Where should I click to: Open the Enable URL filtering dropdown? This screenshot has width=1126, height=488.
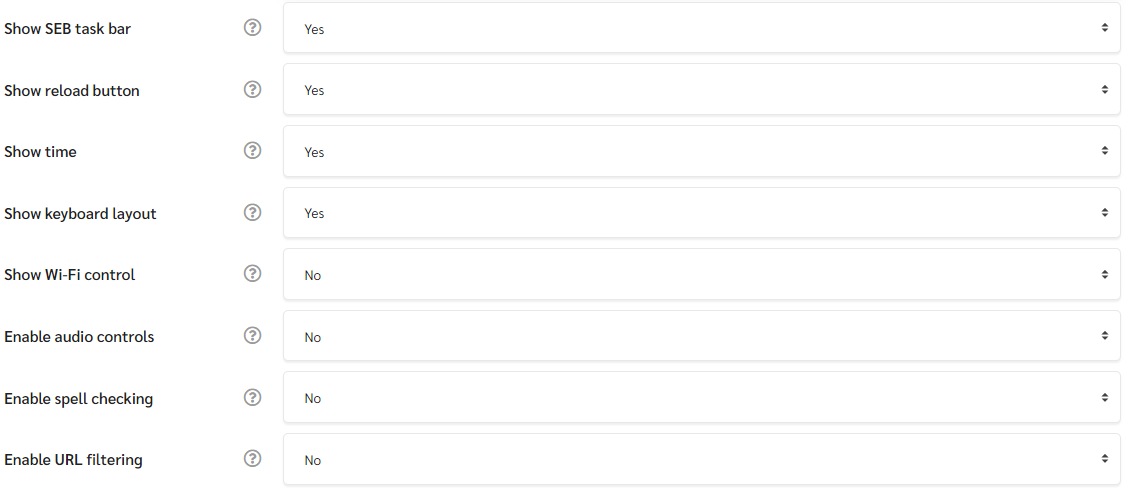point(702,459)
